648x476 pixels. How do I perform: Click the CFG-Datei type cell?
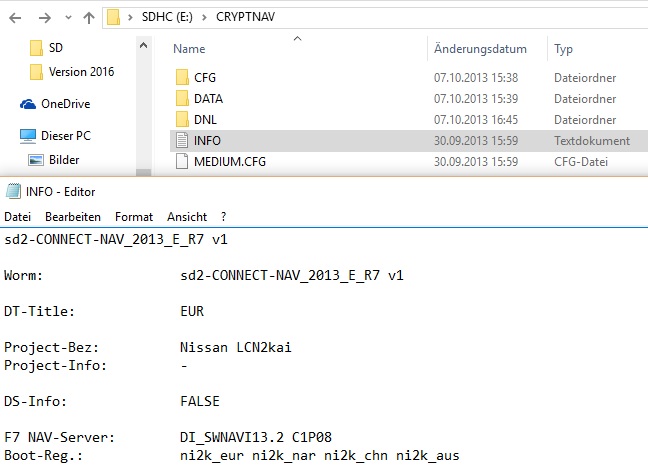tap(581, 162)
